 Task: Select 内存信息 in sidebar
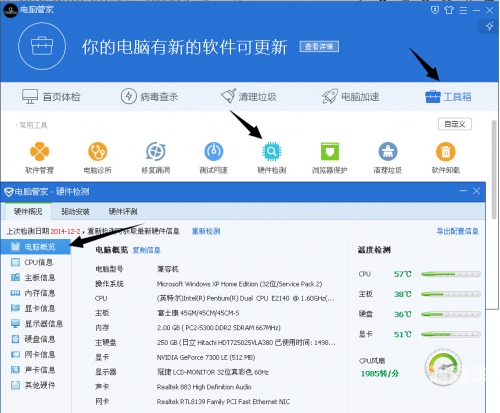(36, 293)
